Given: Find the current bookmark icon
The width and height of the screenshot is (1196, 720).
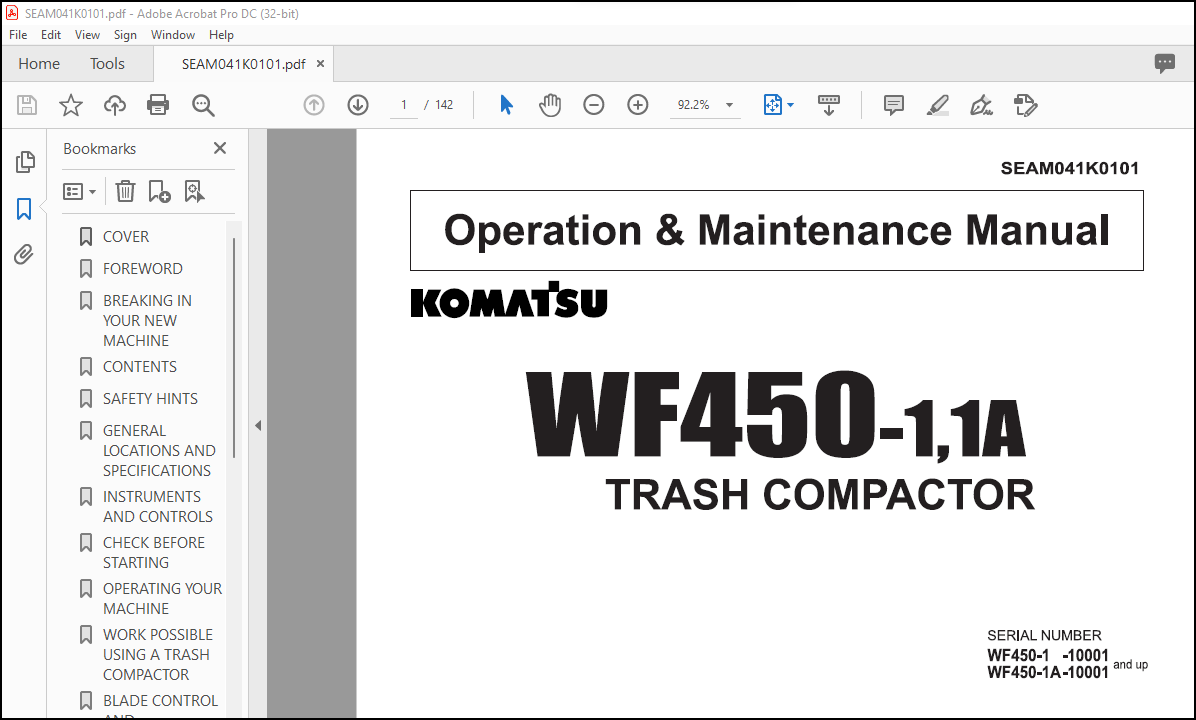Looking at the screenshot, I should pyautogui.click(x=194, y=191).
